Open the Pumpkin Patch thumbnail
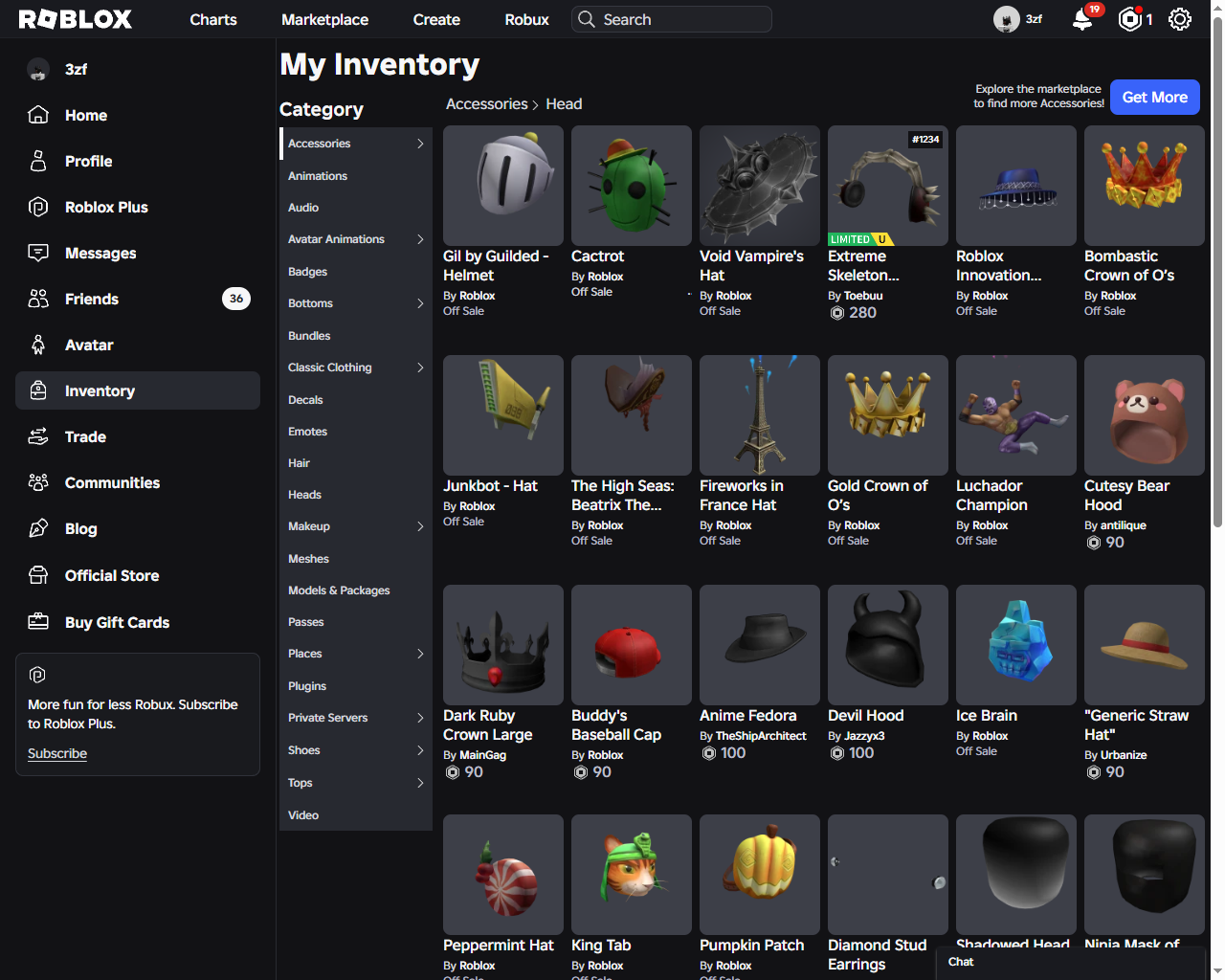The width and height of the screenshot is (1225, 980). coord(760,875)
